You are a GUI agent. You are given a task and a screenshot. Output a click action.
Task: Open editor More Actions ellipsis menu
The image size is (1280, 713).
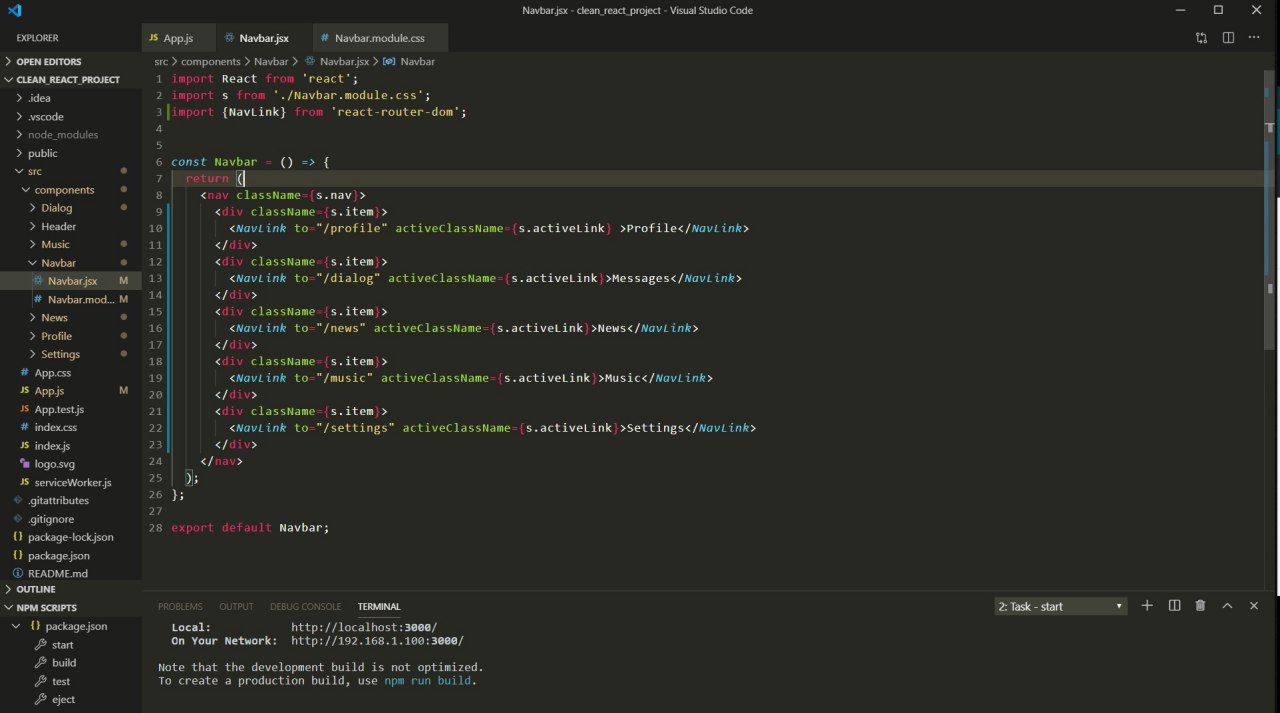click(1254, 38)
